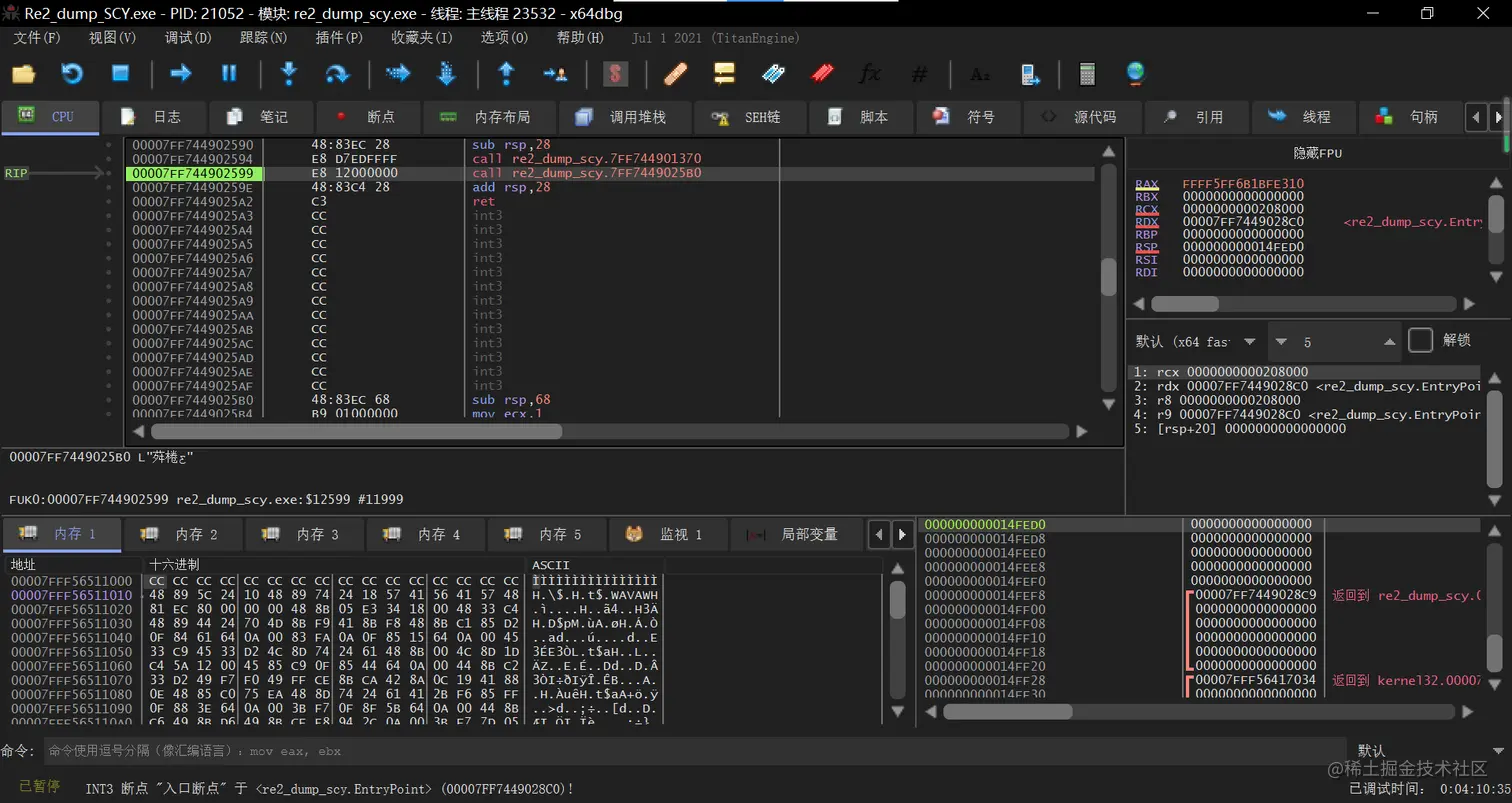This screenshot has width=1512, height=803.
Task: Switch to the 内存布局 tab
Action: (489, 117)
